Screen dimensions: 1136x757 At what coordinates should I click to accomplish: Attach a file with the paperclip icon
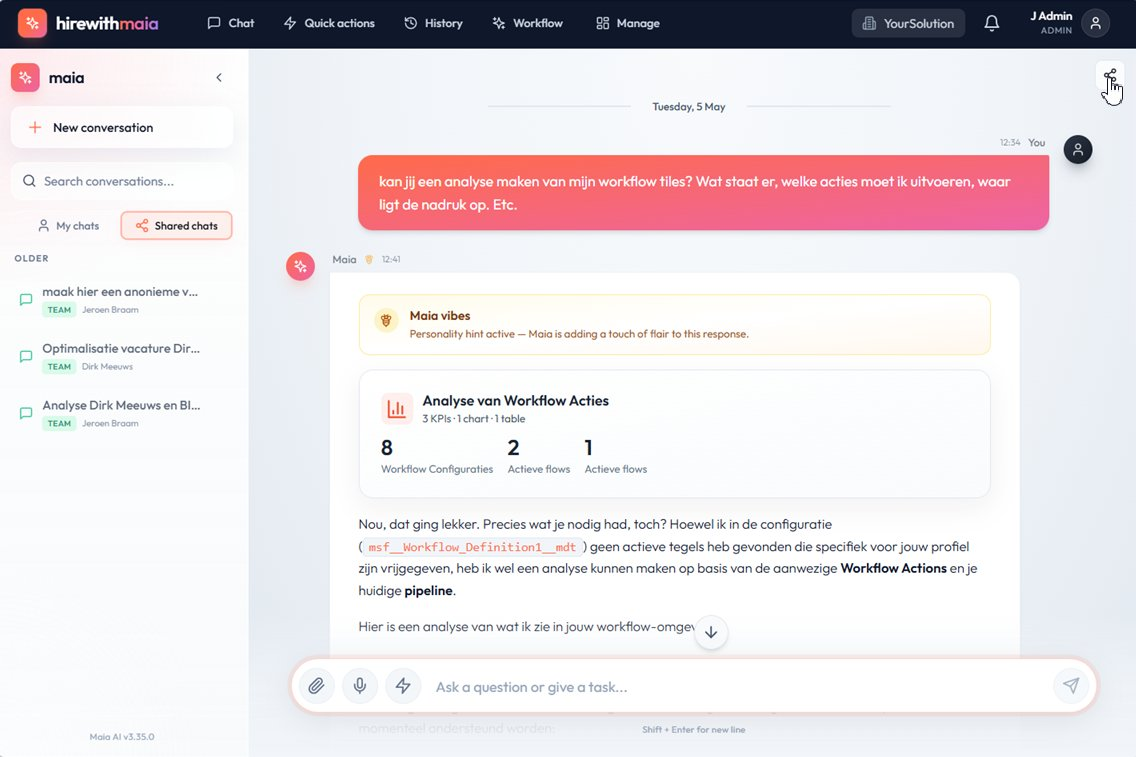click(x=316, y=686)
